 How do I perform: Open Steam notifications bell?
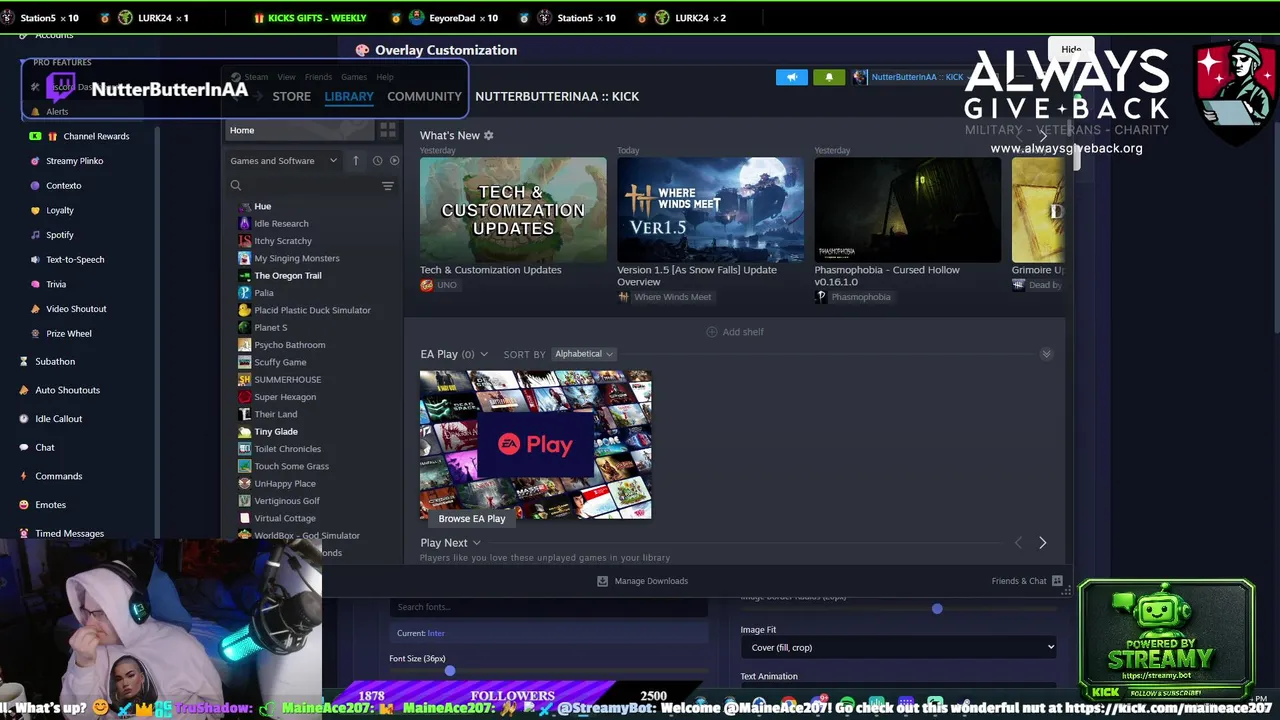828,77
